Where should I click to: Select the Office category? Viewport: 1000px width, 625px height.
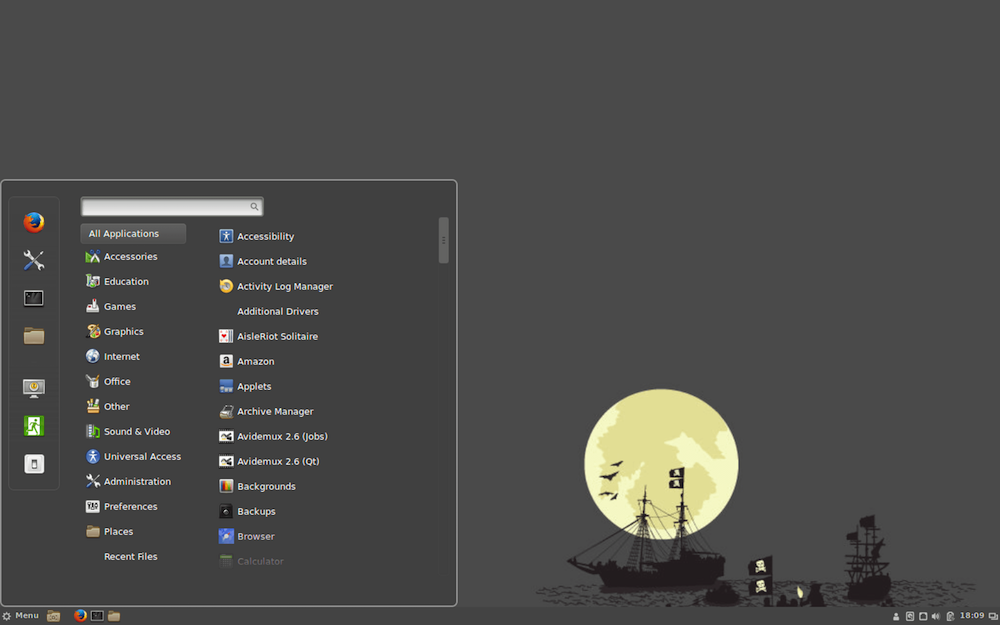(108, 381)
